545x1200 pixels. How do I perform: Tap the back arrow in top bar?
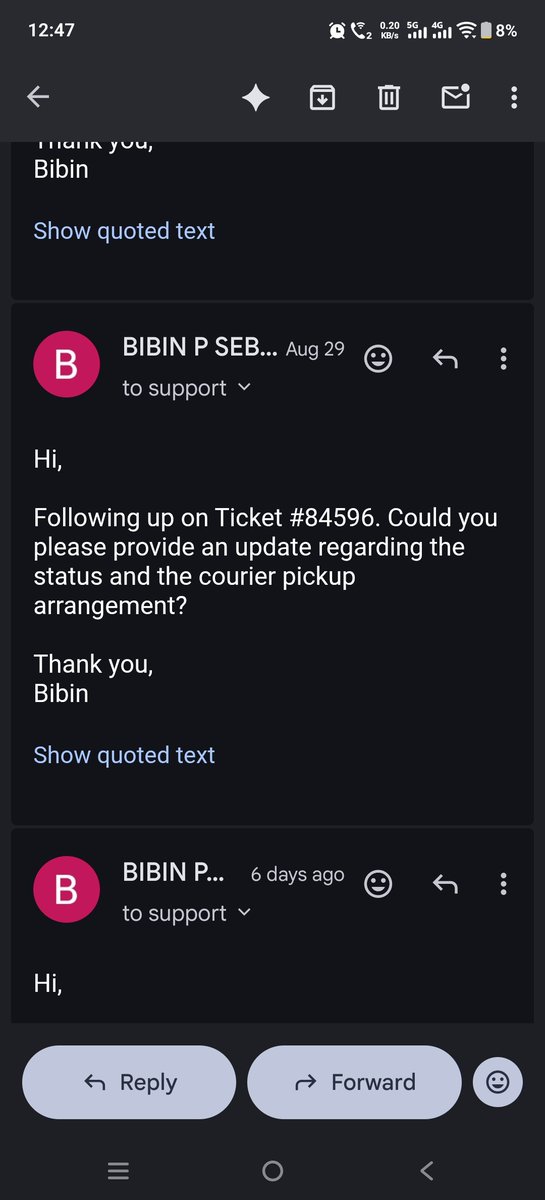tap(38, 97)
